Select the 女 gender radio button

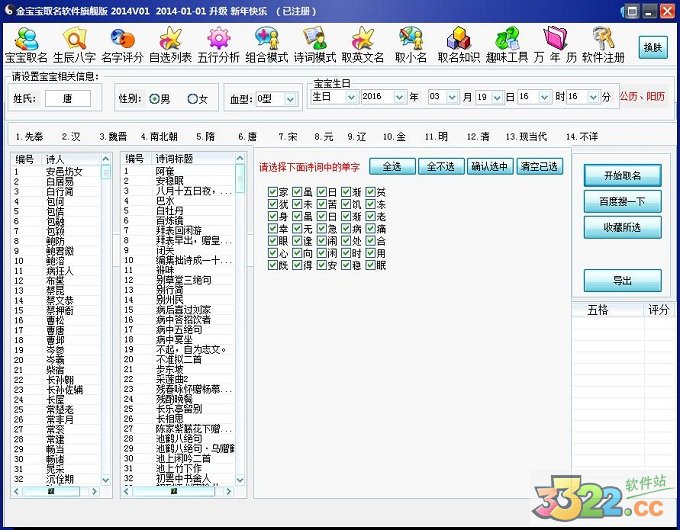193,99
